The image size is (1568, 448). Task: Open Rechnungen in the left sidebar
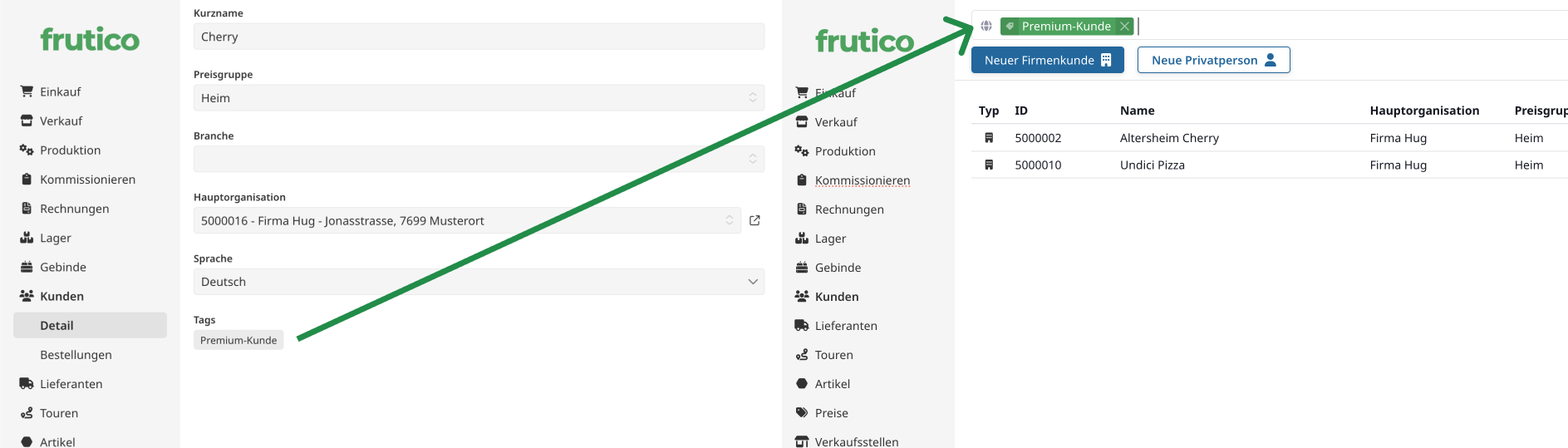point(74,209)
